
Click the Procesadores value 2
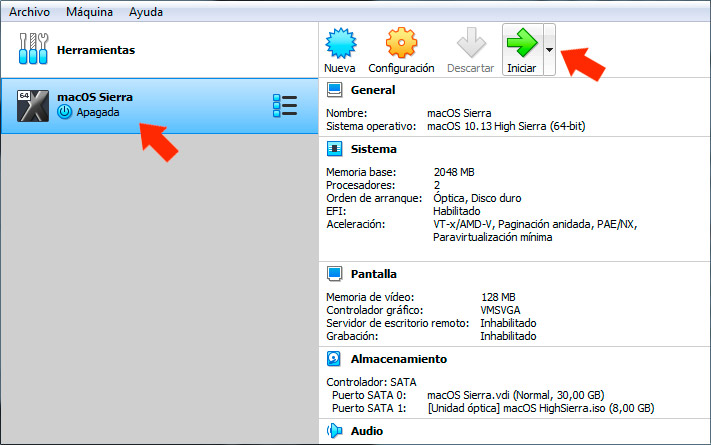[x=437, y=185]
